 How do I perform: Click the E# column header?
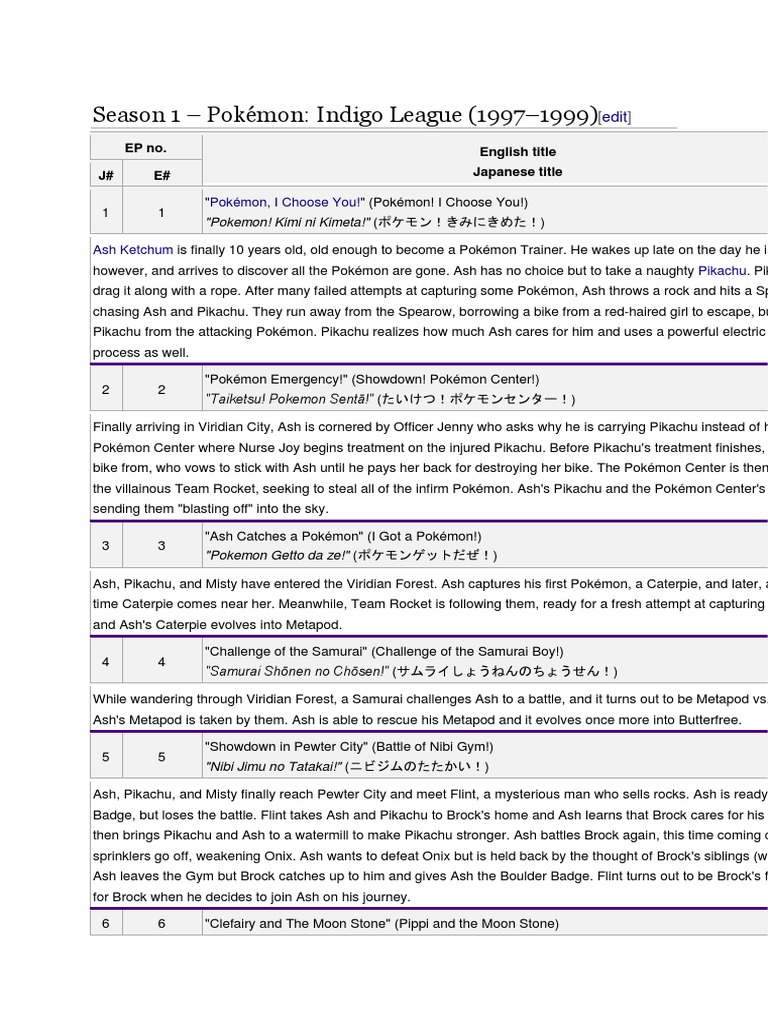[162, 175]
